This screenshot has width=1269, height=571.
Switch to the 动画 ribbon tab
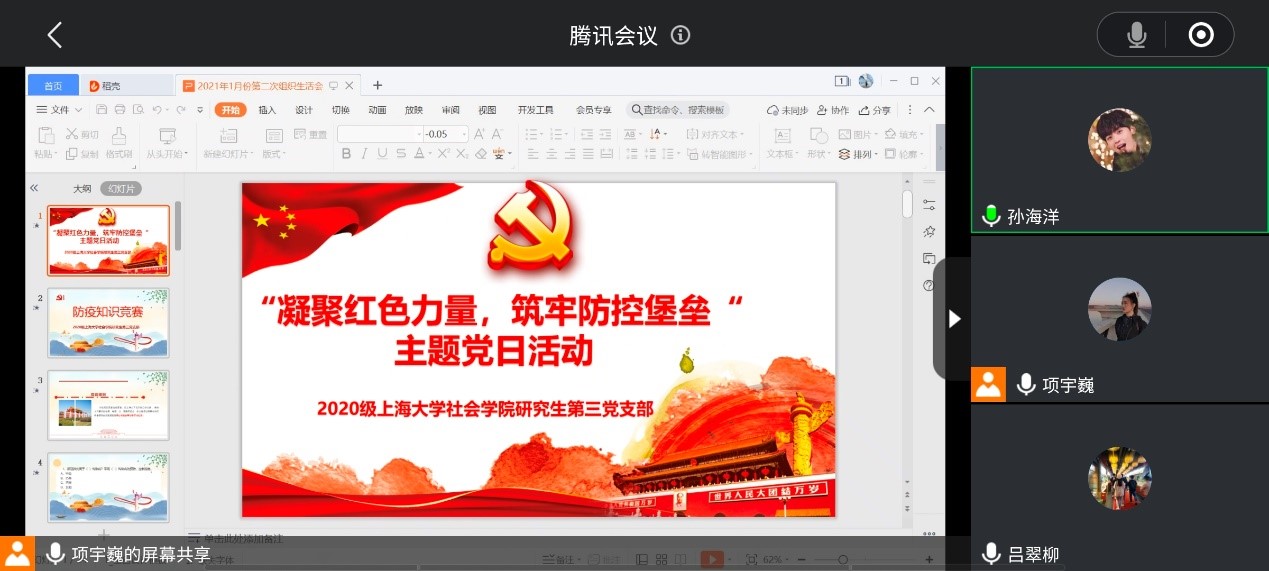377,110
